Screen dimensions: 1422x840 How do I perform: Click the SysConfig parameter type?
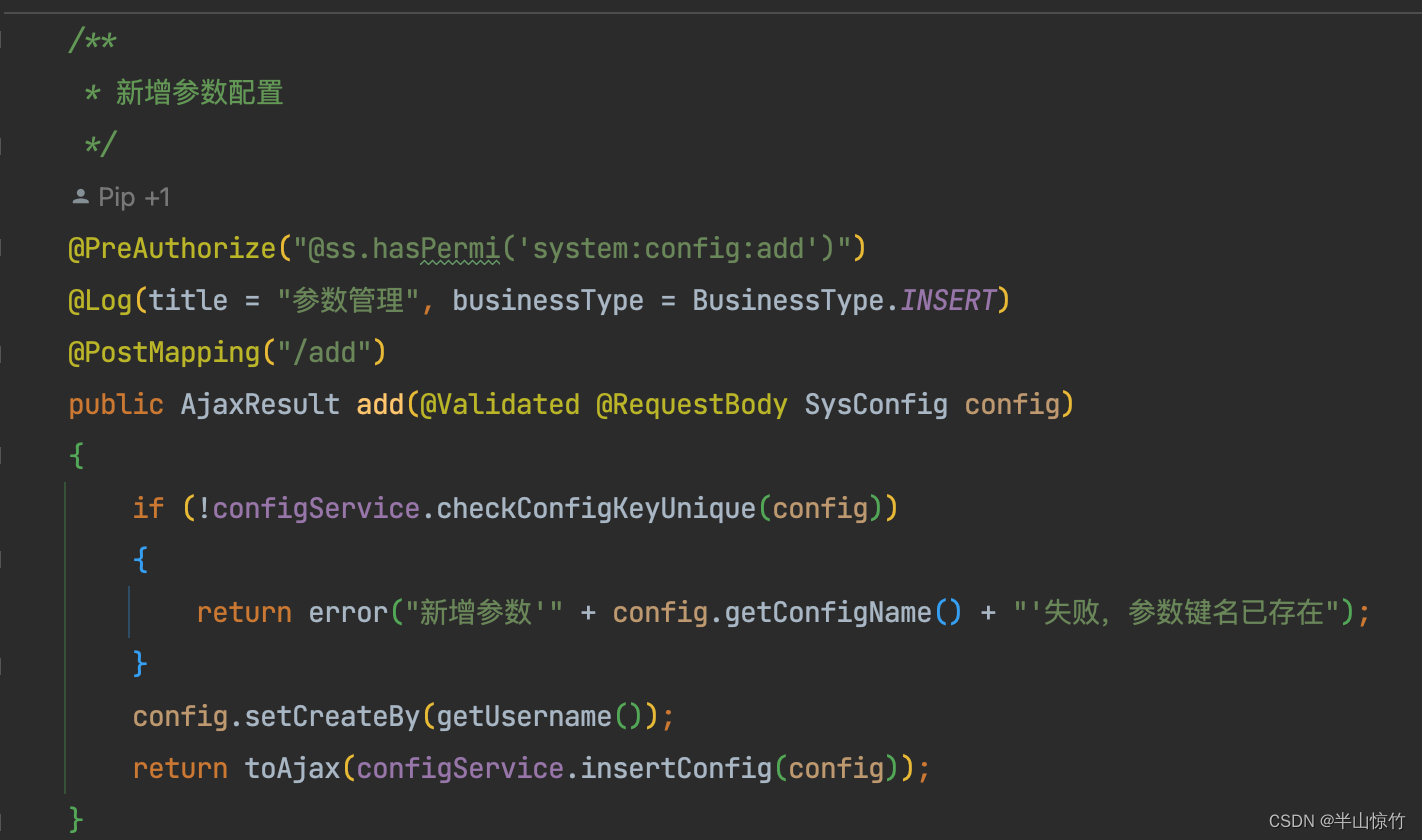pos(876,404)
